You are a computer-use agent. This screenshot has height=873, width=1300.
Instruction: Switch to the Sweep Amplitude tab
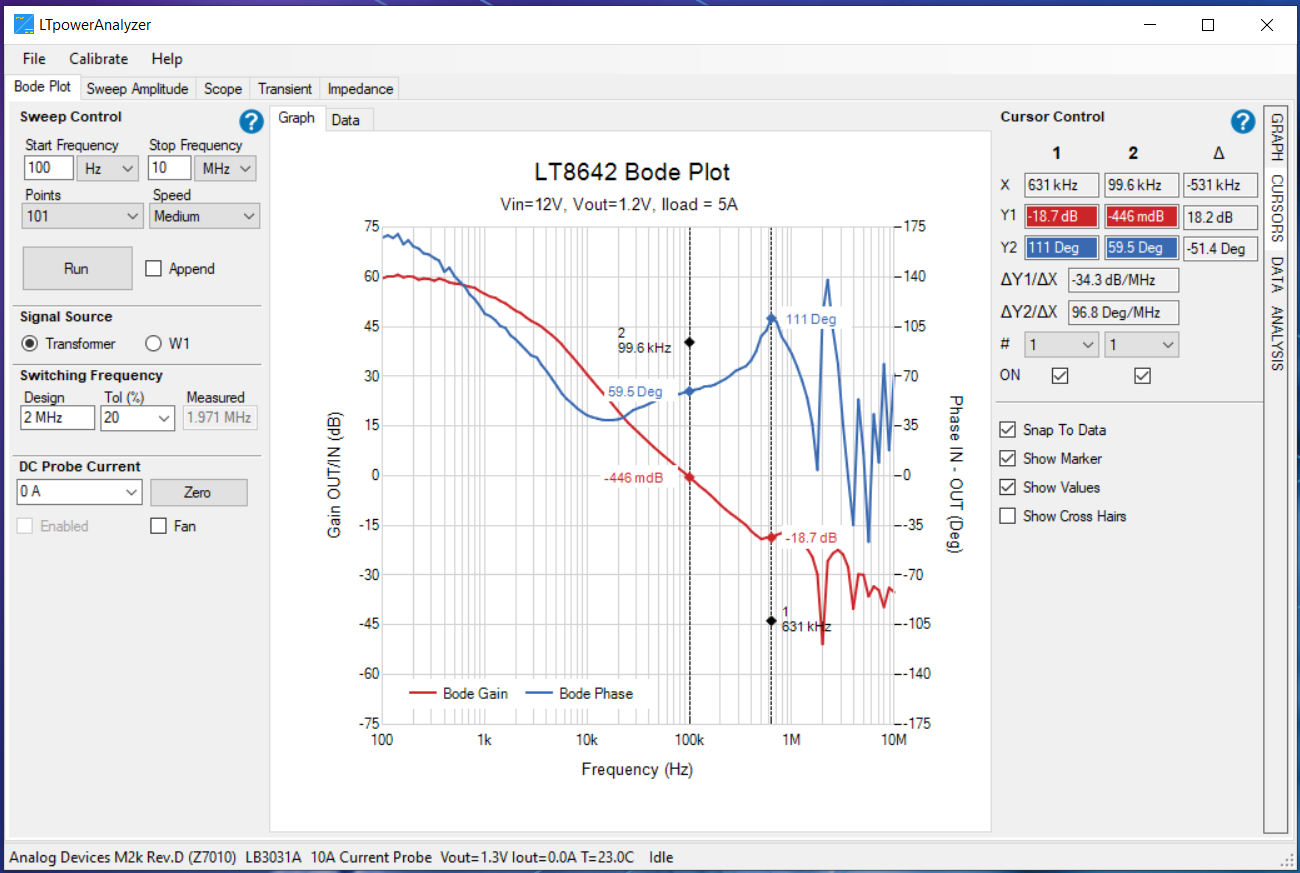pyautogui.click(x=137, y=88)
